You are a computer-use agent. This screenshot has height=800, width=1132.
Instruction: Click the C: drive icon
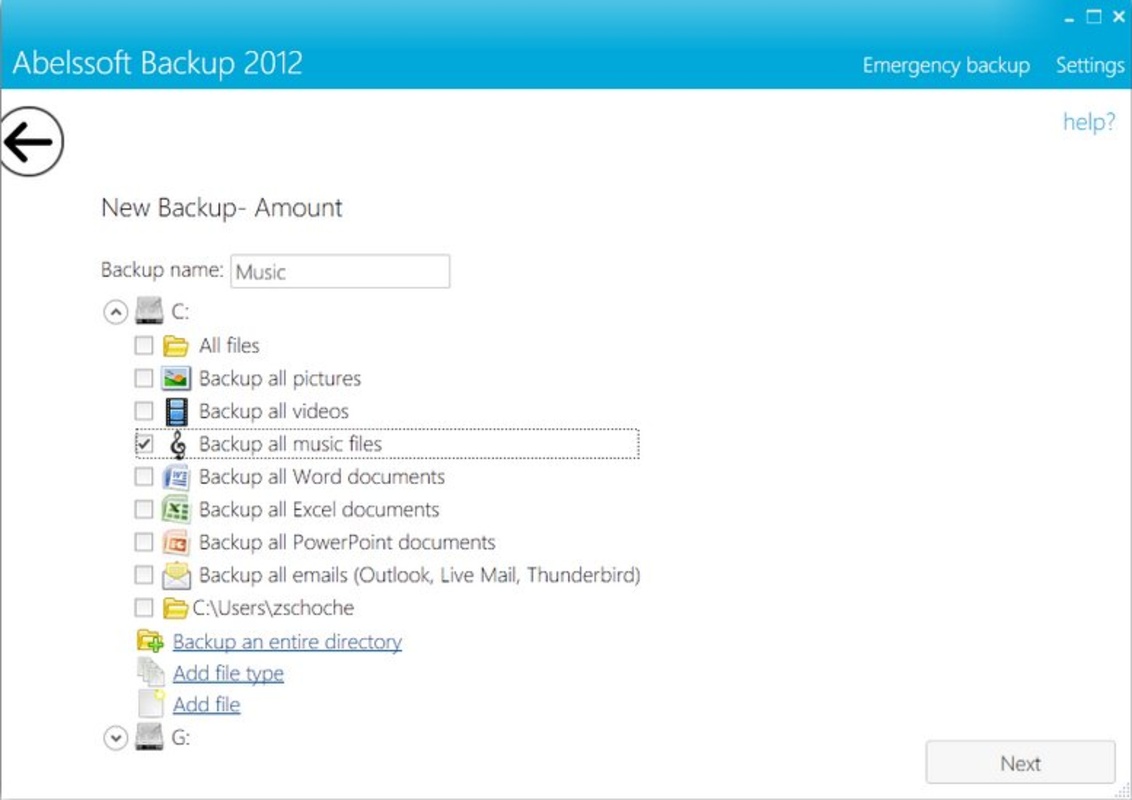point(149,311)
